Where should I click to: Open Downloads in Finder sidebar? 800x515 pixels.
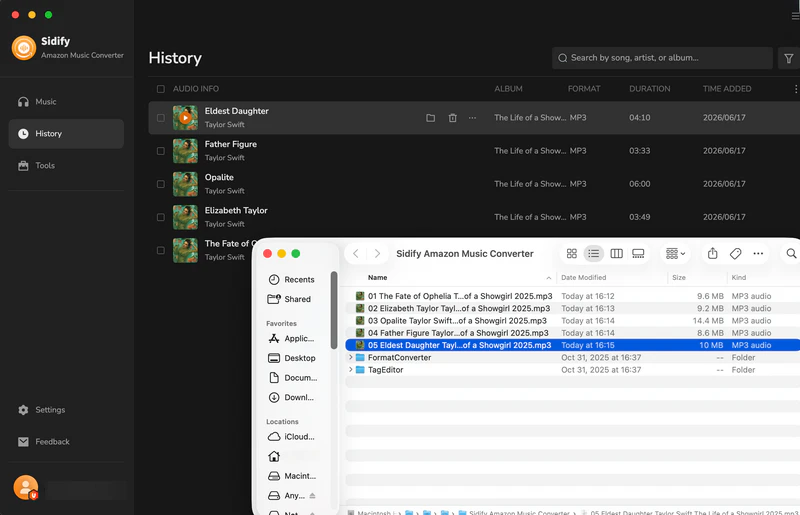tap(291, 398)
